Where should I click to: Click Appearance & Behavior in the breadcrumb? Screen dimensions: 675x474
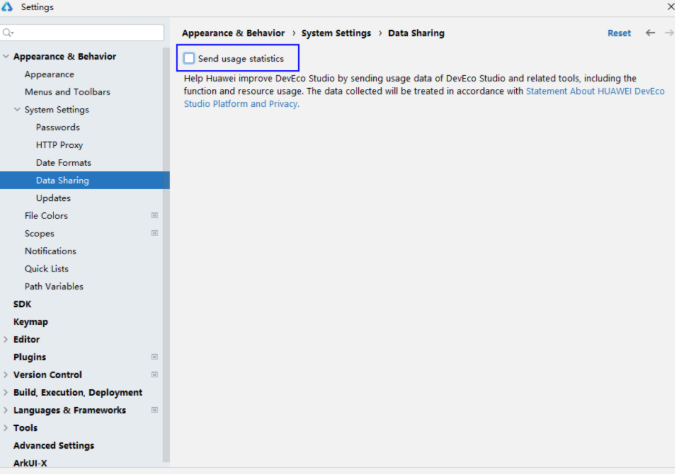[233, 33]
